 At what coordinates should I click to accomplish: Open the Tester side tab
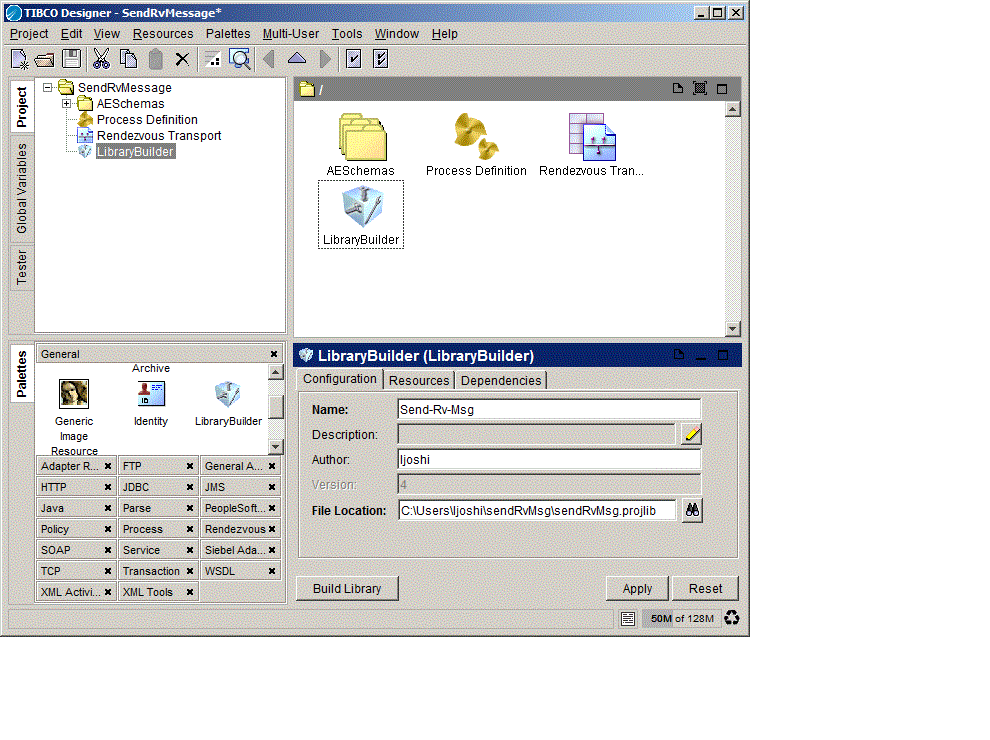point(22,267)
